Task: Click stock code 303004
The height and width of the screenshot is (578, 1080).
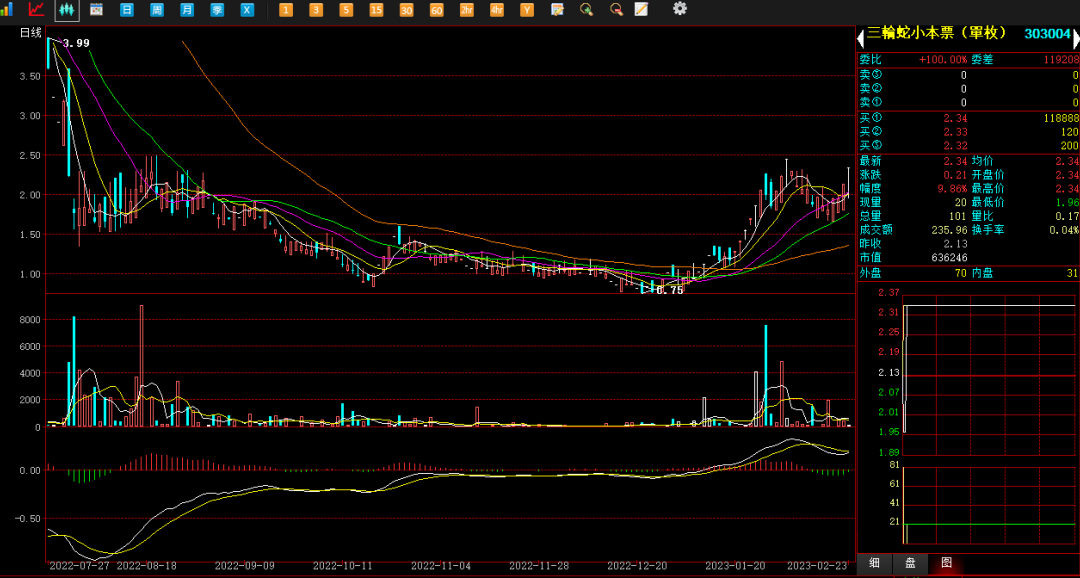Action: [x=1046, y=34]
